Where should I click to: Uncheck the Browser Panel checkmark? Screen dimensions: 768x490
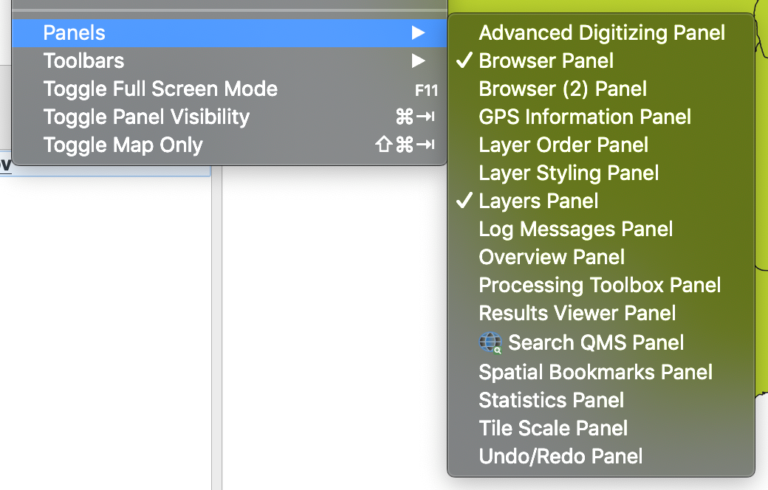pos(464,60)
